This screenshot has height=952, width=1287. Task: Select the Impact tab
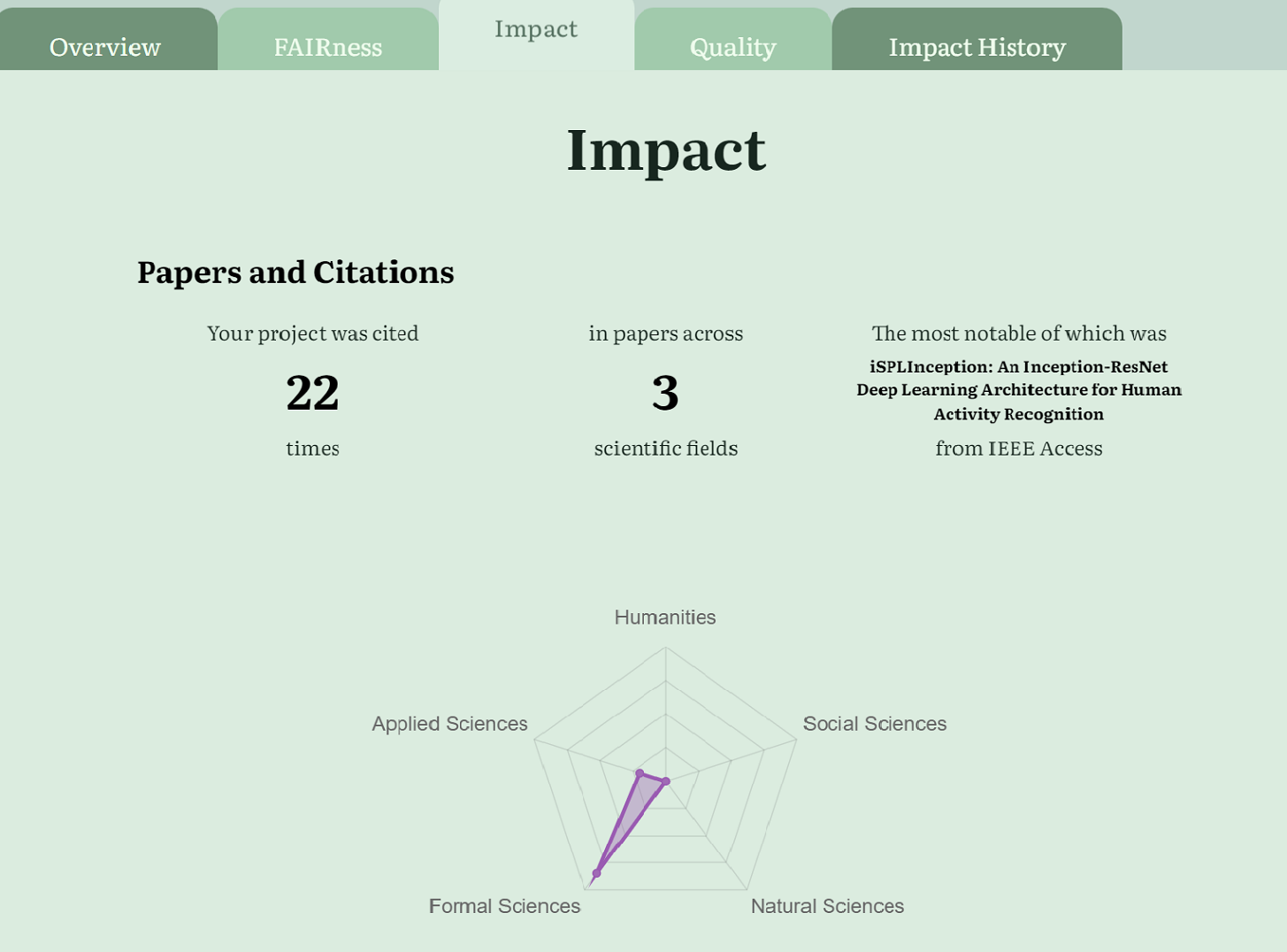pyautogui.click(x=535, y=29)
